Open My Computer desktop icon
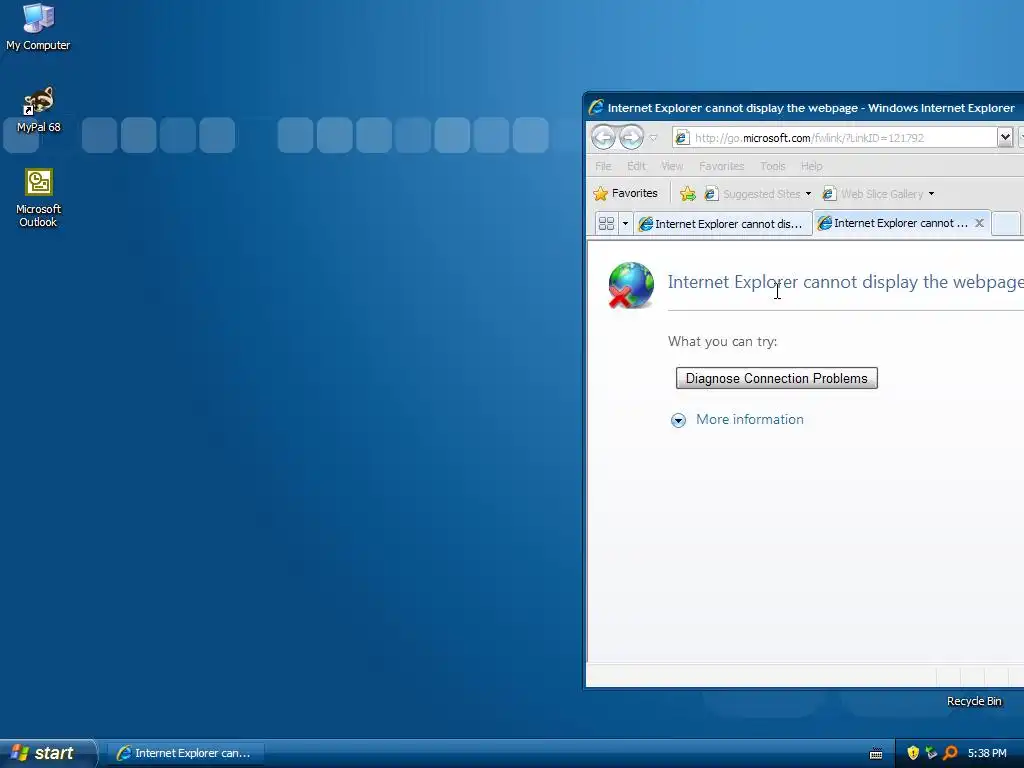The height and width of the screenshot is (768, 1024). pyautogui.click(x=38, y=26)
